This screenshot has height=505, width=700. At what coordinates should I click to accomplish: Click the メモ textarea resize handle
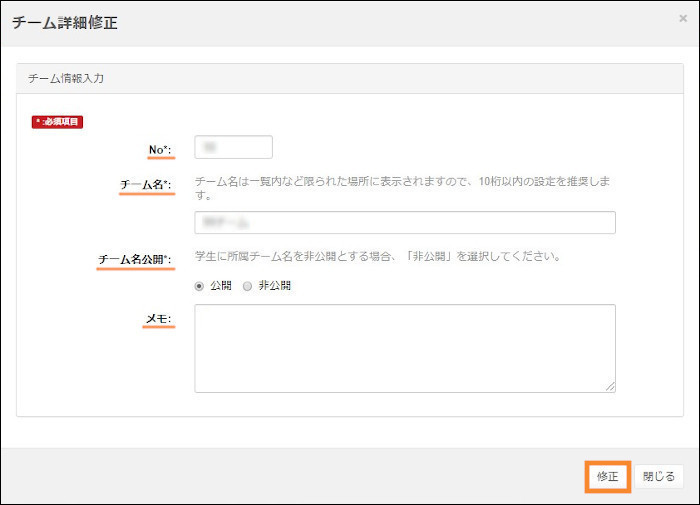click(610, 386)
